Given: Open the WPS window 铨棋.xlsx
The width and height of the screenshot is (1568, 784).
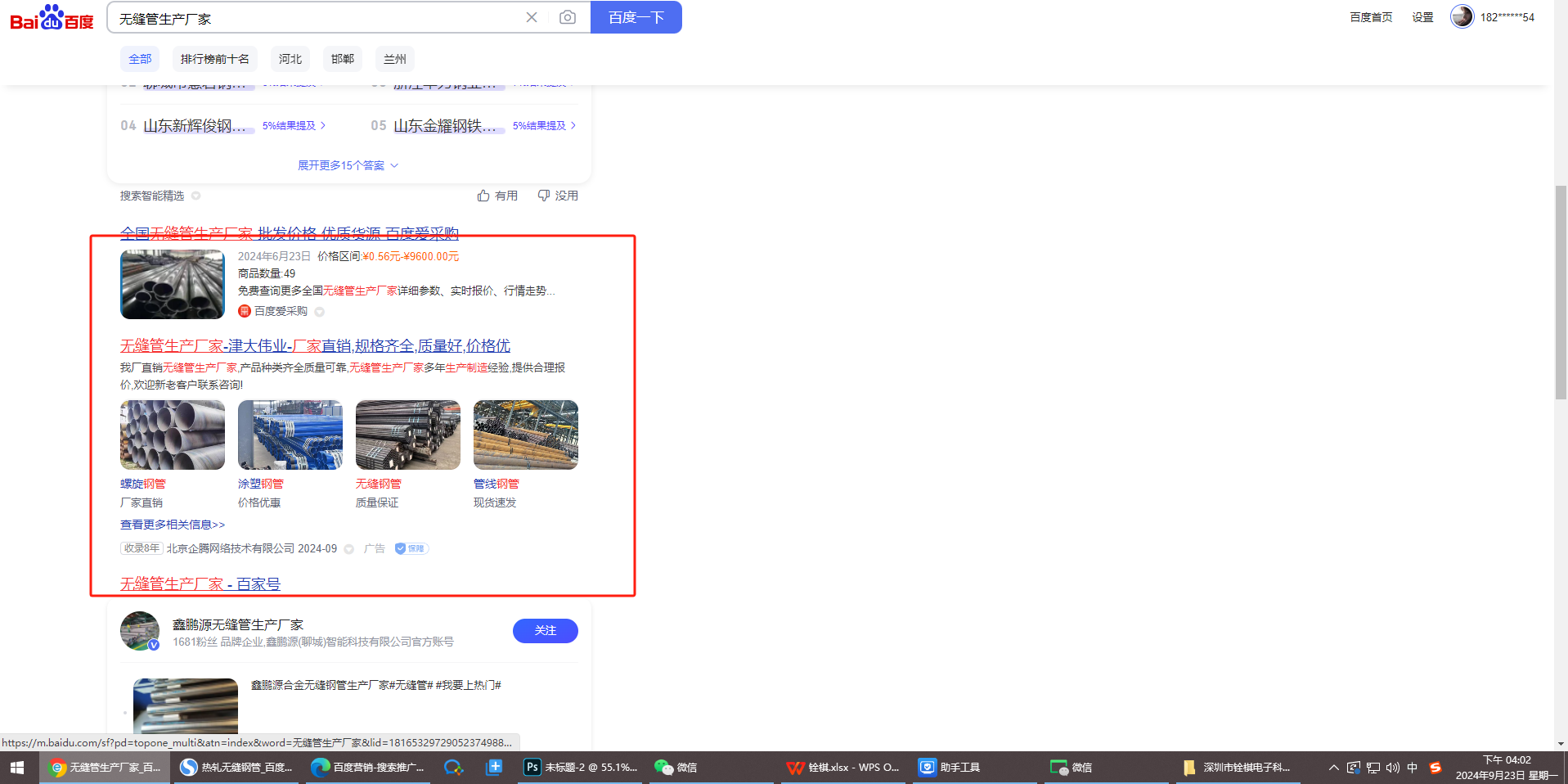Looking at the screenshot, I should [843, 768].
